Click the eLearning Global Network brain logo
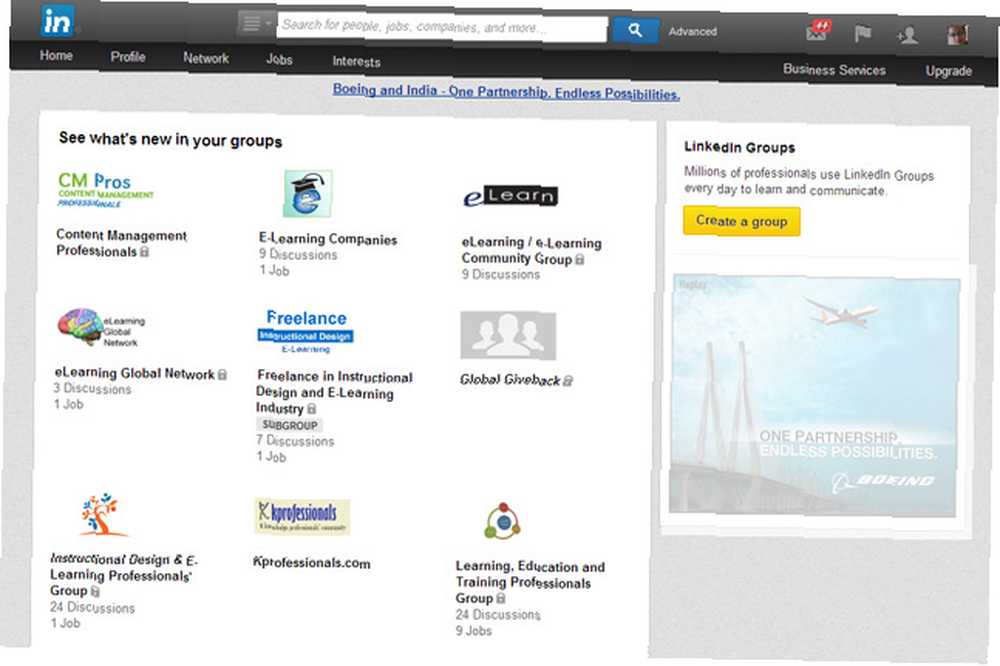The height and width of the screenshot is (666, 1000). tap(101, 327)
